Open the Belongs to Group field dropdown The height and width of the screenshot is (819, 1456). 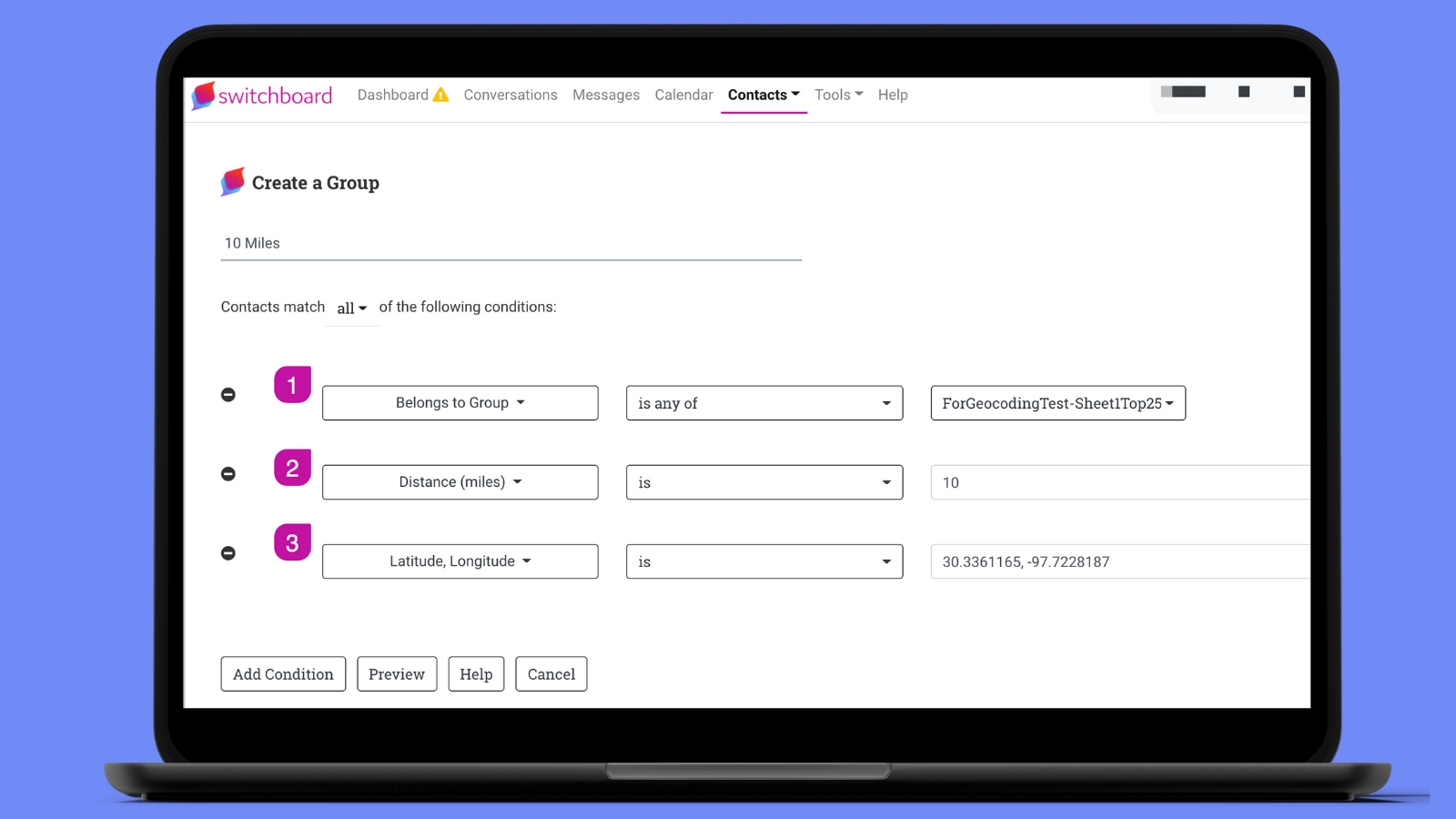coord(460,402)
